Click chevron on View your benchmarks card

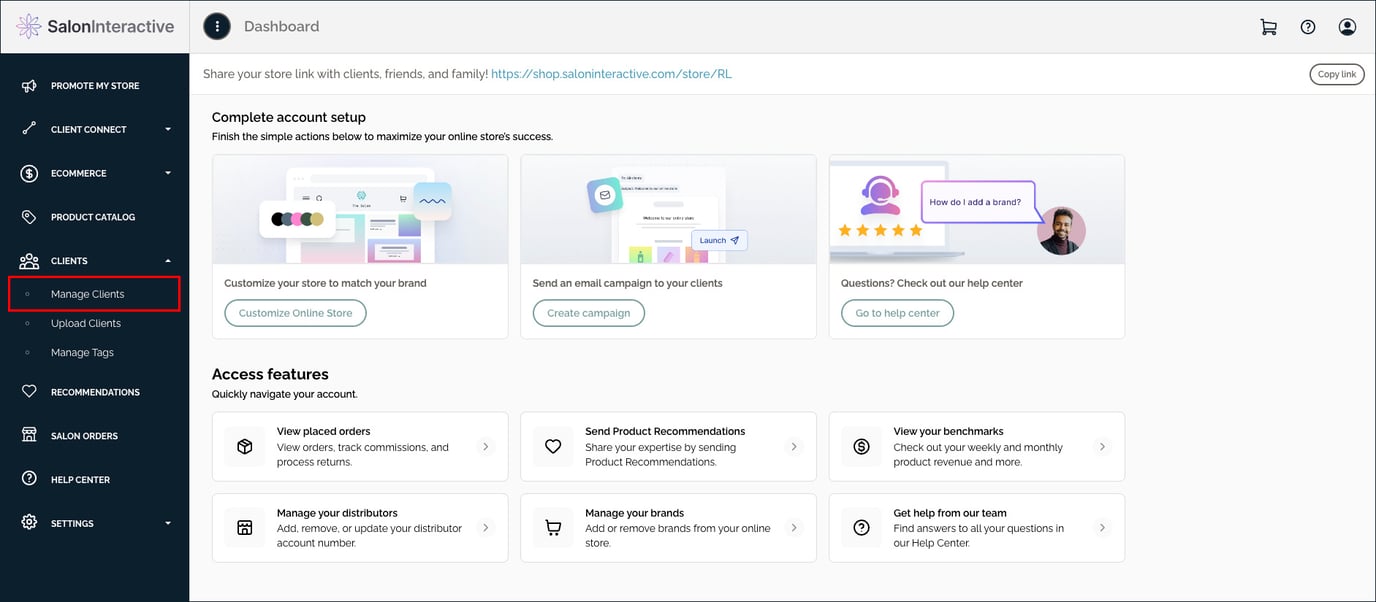[1102, 447]
